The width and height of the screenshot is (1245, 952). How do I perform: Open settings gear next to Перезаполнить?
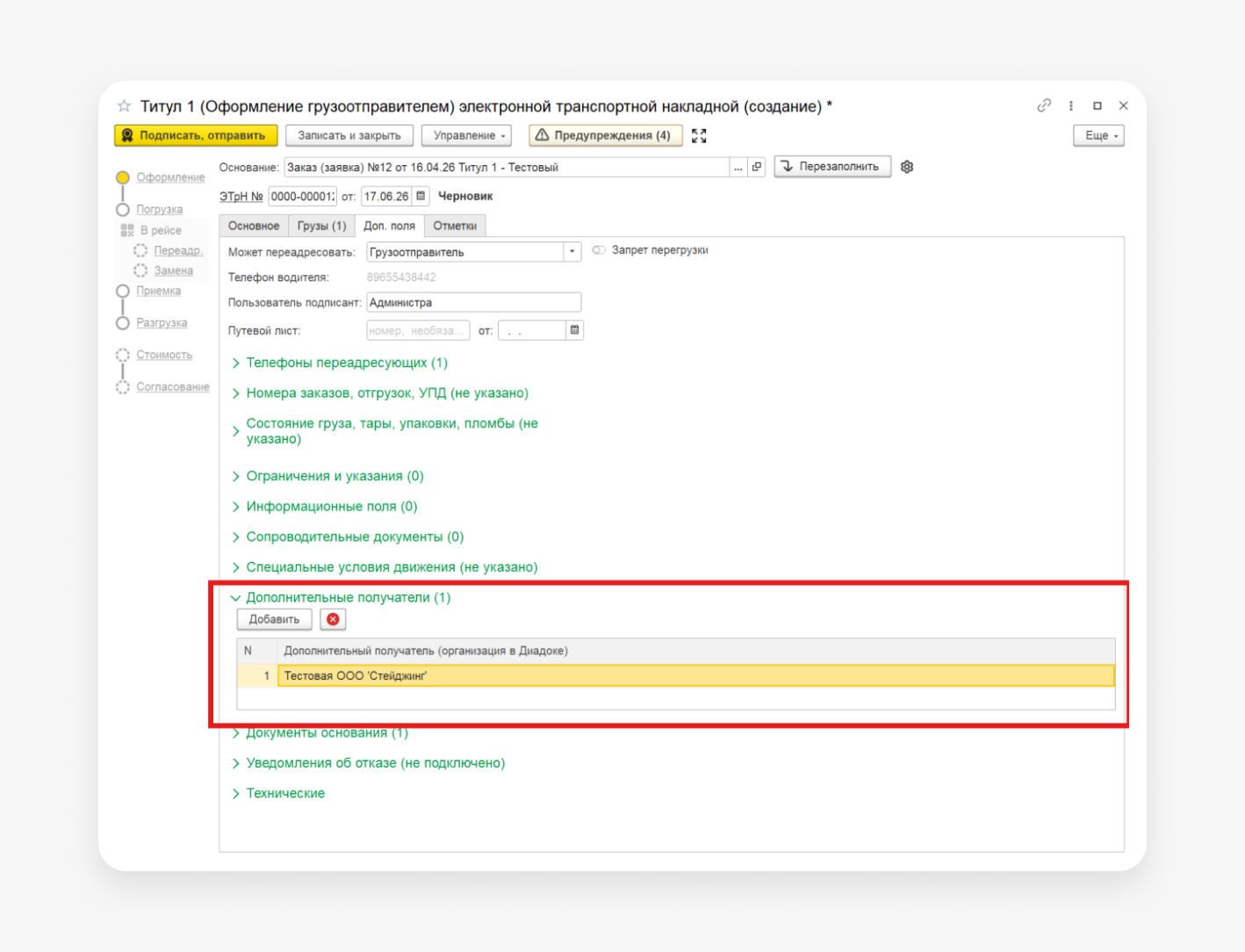pos(907,167)
